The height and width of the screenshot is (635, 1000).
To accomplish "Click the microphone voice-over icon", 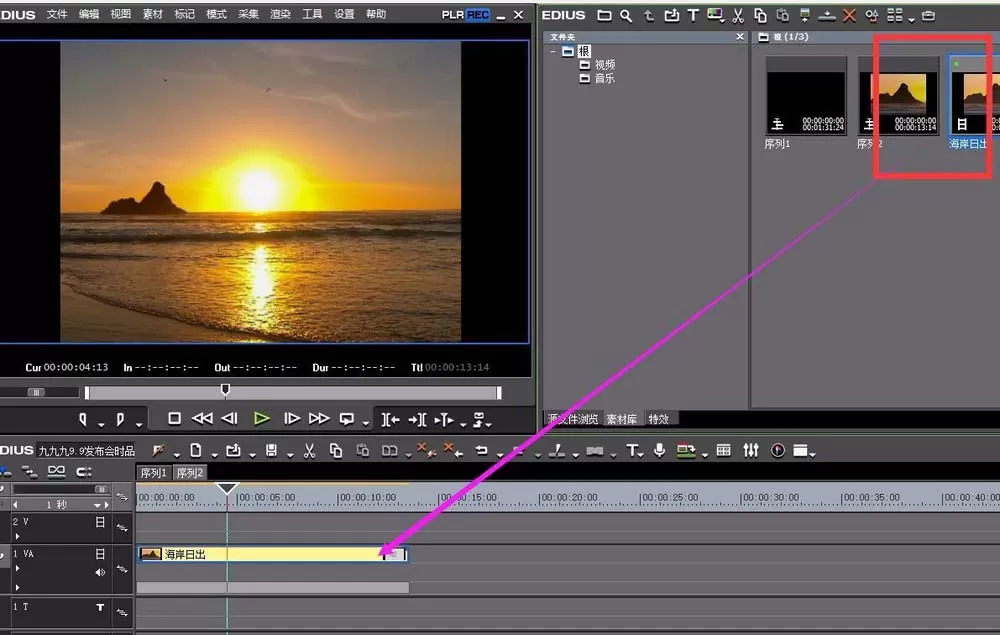I will point(659,450).
